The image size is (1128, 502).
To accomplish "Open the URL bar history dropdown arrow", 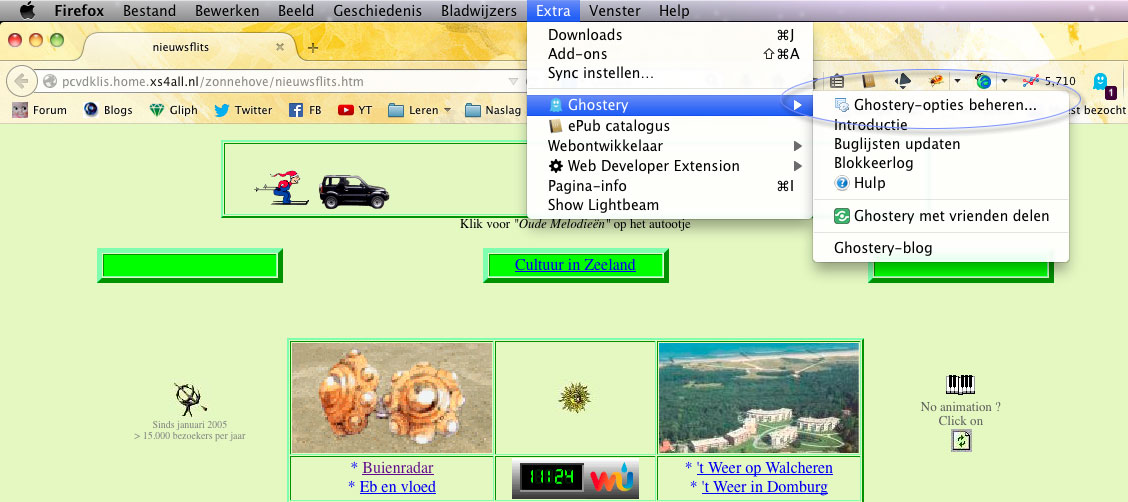I will click(513, 81).
